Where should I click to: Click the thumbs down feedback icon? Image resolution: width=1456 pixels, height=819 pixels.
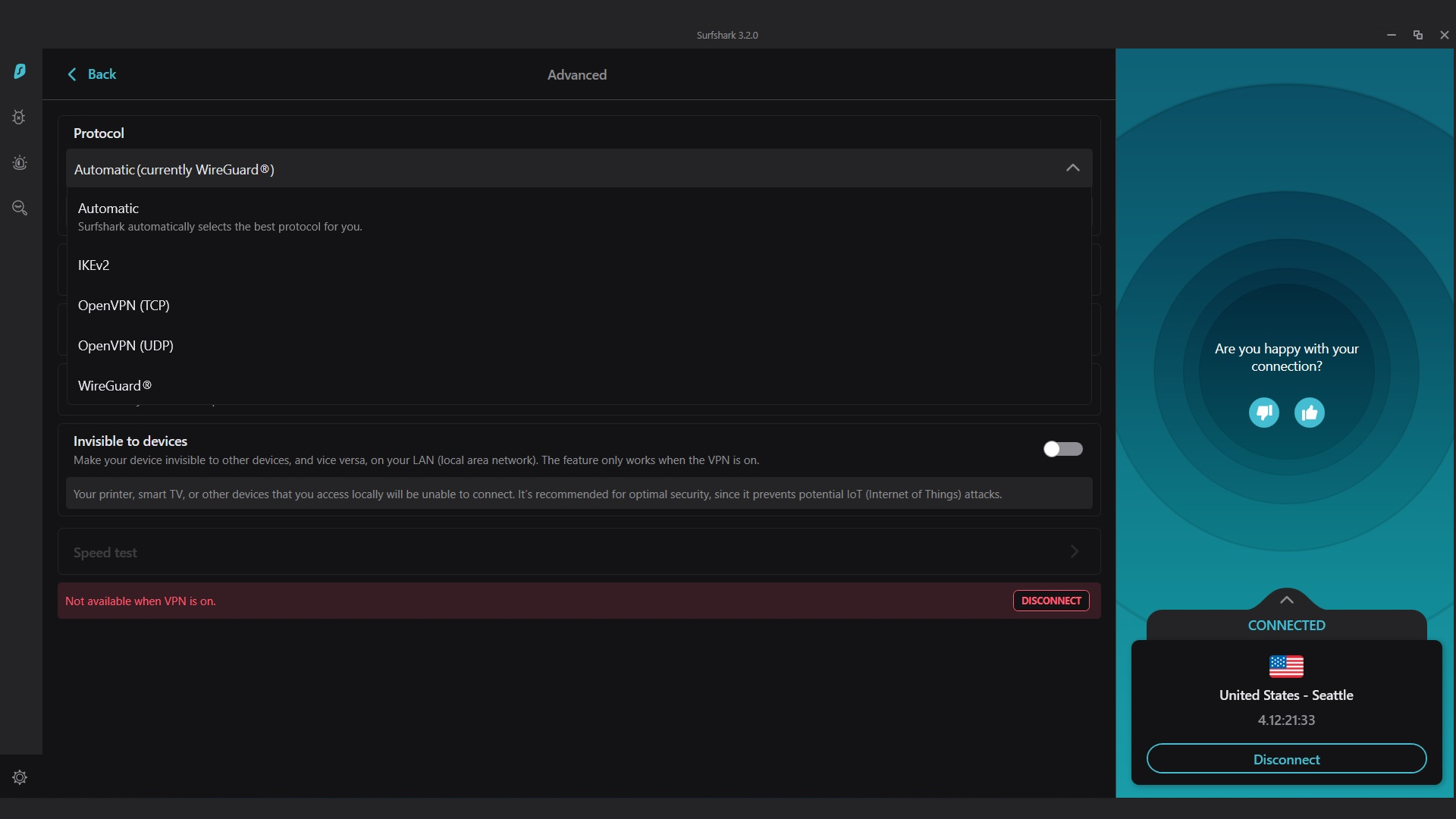point(1263,413)
